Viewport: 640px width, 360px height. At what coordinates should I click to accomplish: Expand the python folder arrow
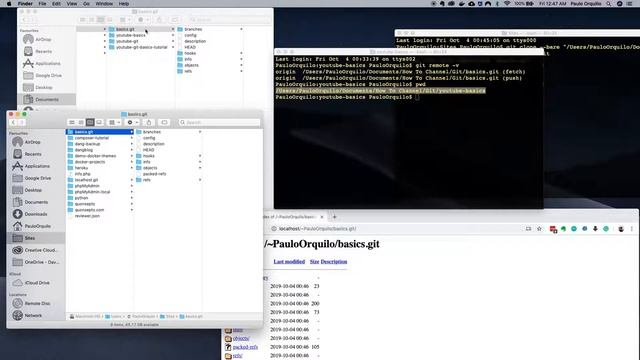point(131,198)
